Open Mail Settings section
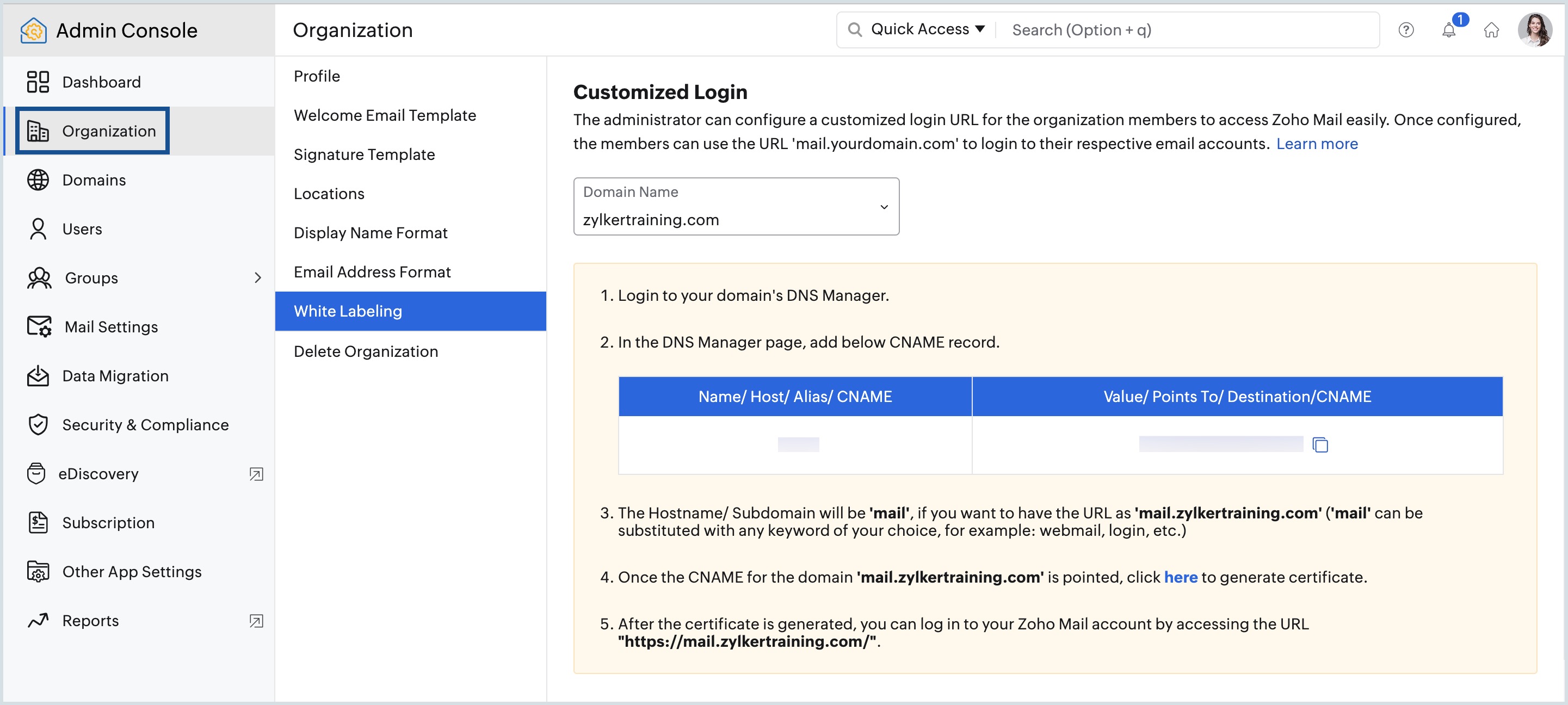 [x=109, y=326]
